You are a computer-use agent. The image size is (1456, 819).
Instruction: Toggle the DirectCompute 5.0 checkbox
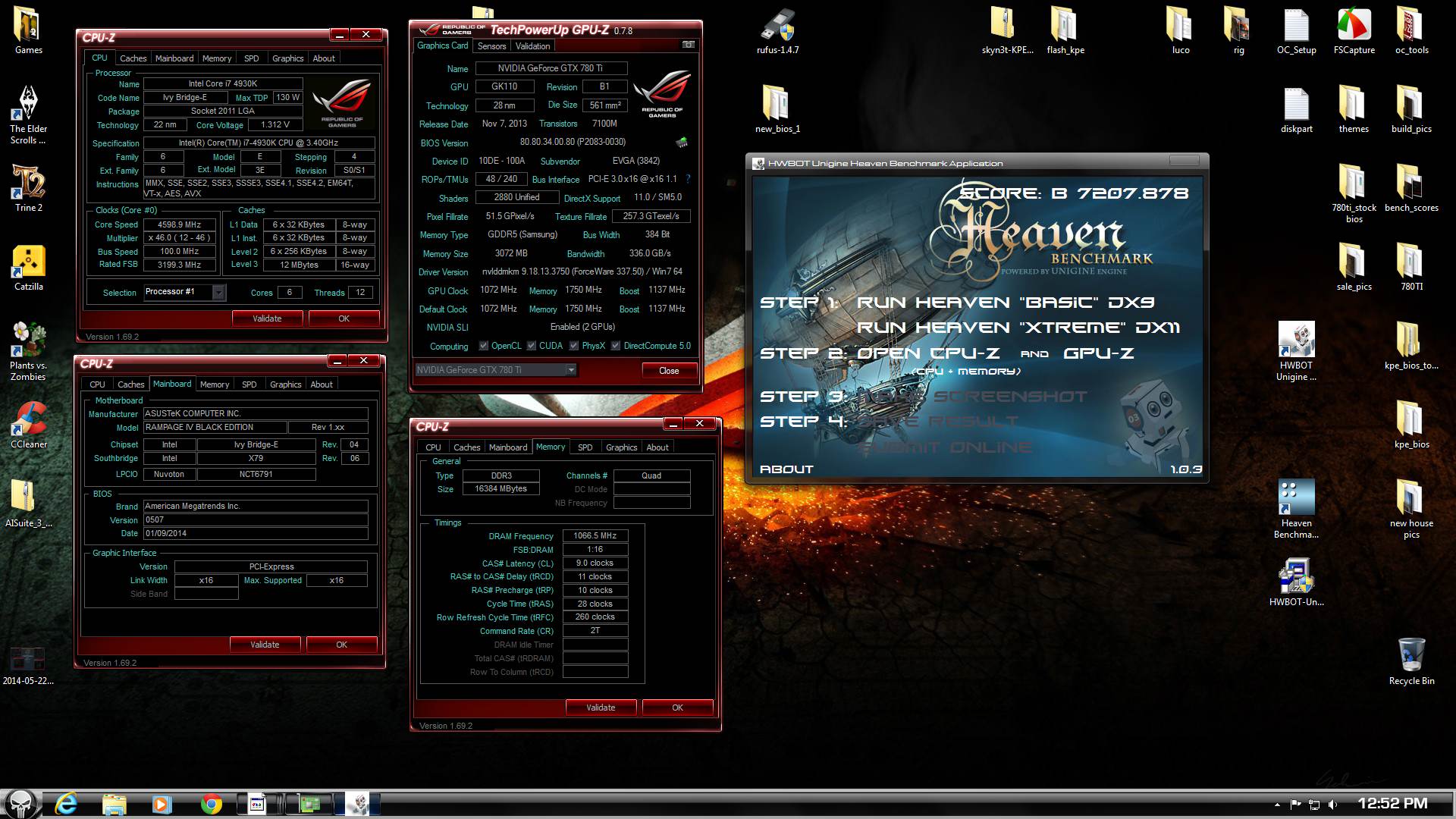pyautogui.click(x=616, y=346)
